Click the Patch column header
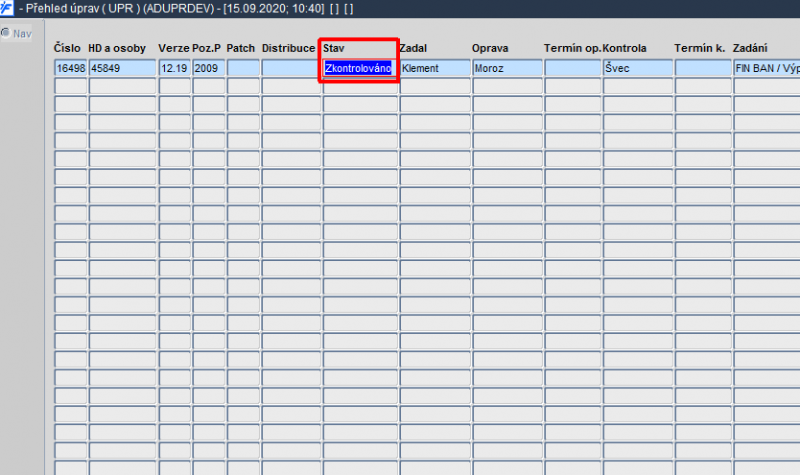The image size is (800, 475). point(241,48)
